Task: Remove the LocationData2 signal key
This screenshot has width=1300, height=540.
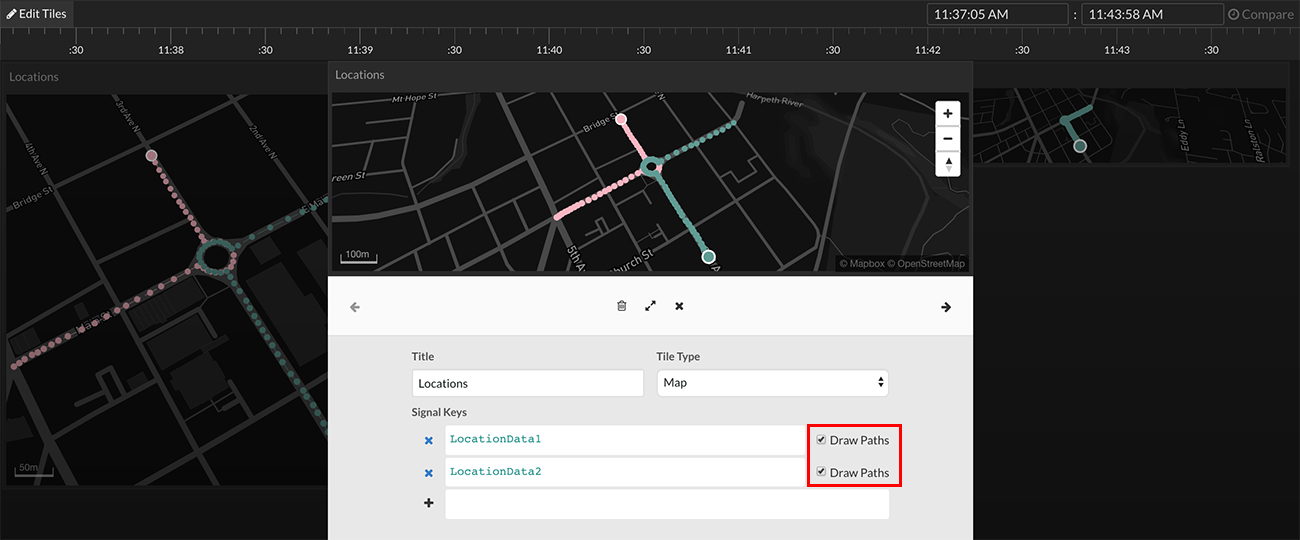Action: 429,473
